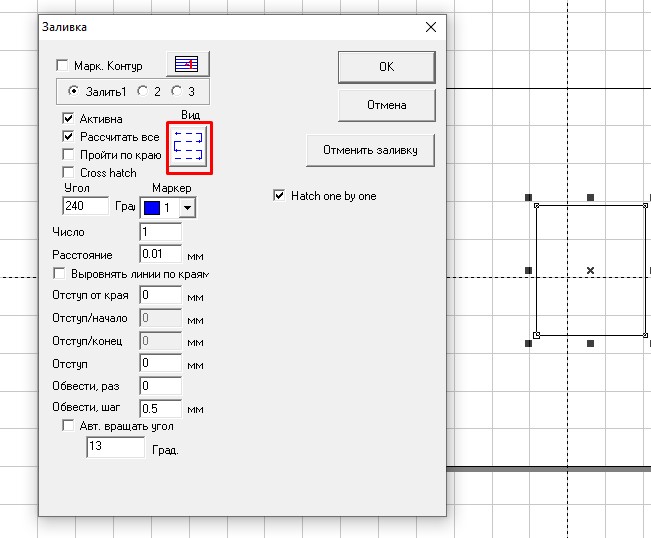This screenshot has width=651, height=538.
Task: Click the top-middle handle of the selected square
Action: [591, 198]
